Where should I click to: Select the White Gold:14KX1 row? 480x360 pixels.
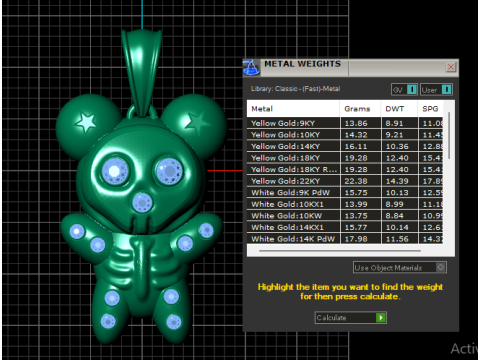point(345,227)
